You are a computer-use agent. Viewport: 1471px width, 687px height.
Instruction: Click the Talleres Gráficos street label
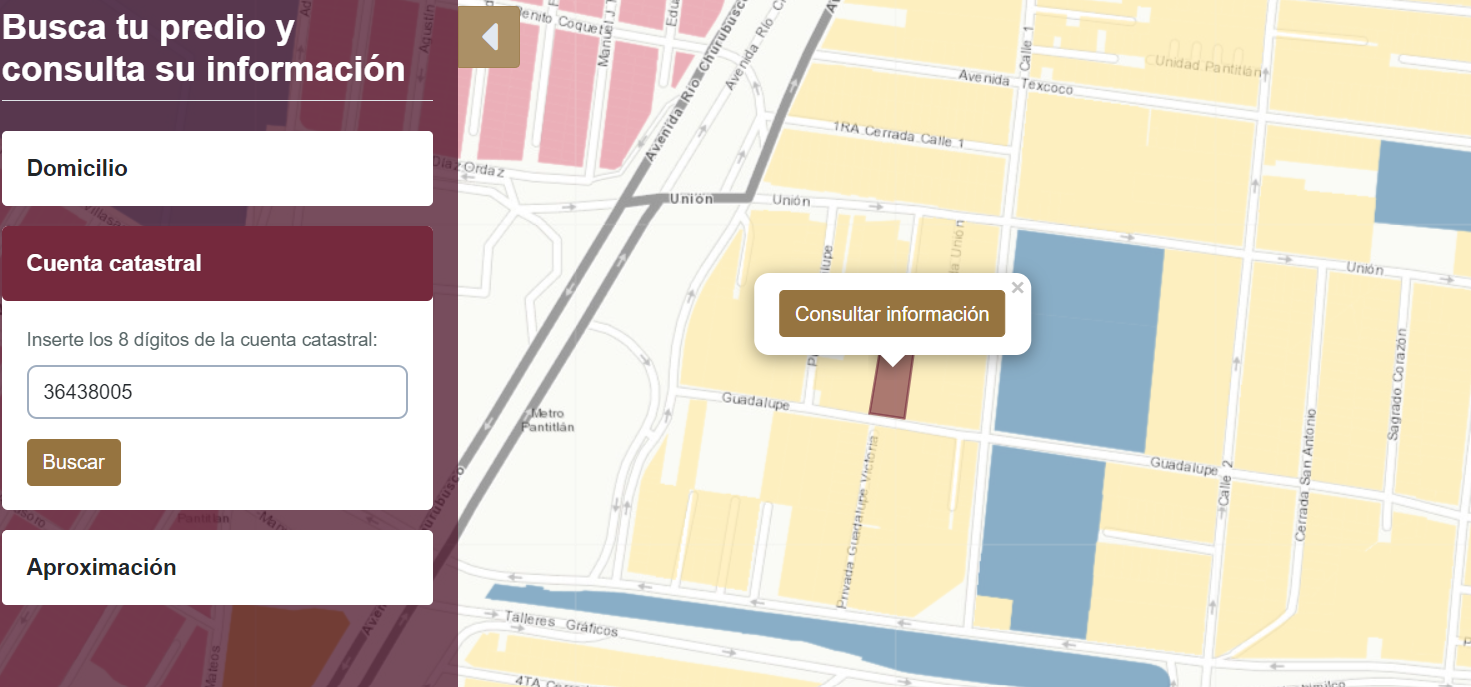tap(561, 625)
